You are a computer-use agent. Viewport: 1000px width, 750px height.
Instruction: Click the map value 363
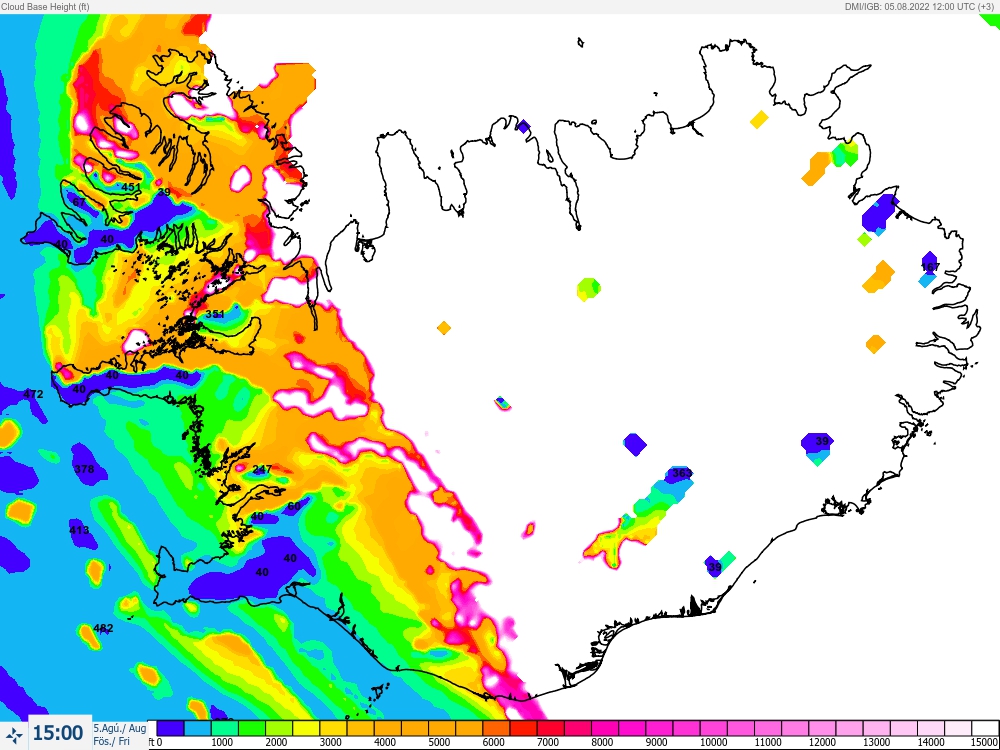(682, 473)
